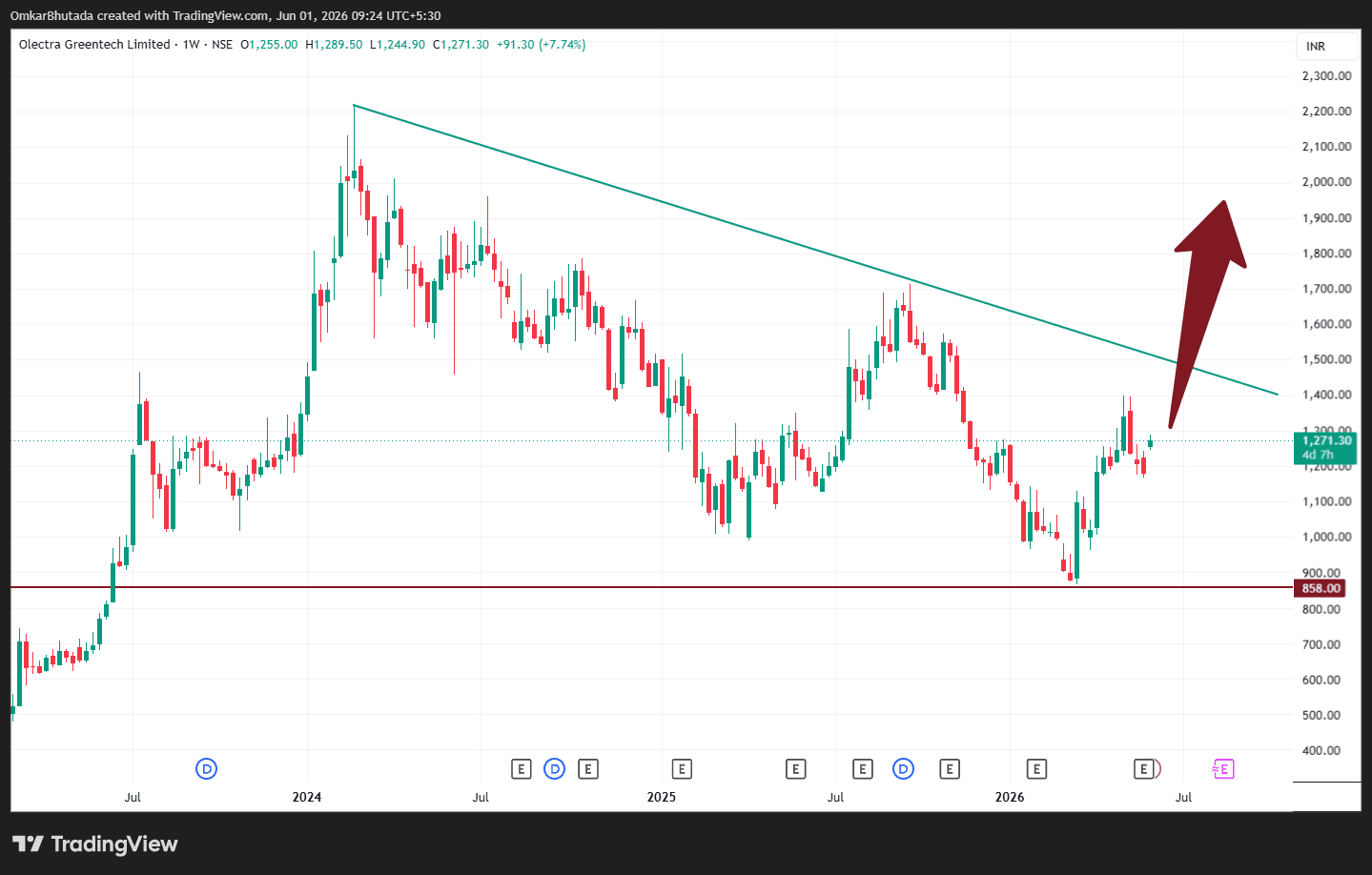This screenshot has height=875, width=1372.
Task: Click the earnings marker just before Jul 2025
Action: point(796,769)
